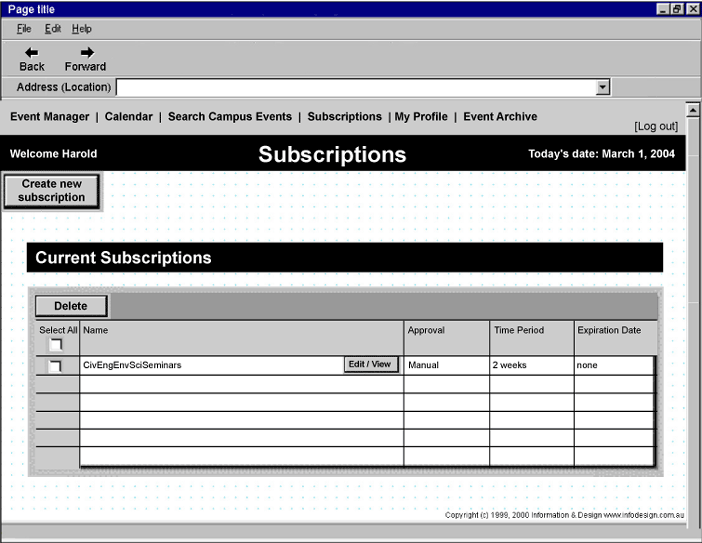Click Edit / View for CivEngEnvSciSeminars
This screenshot has height=543, width=702.
(370, 364)
